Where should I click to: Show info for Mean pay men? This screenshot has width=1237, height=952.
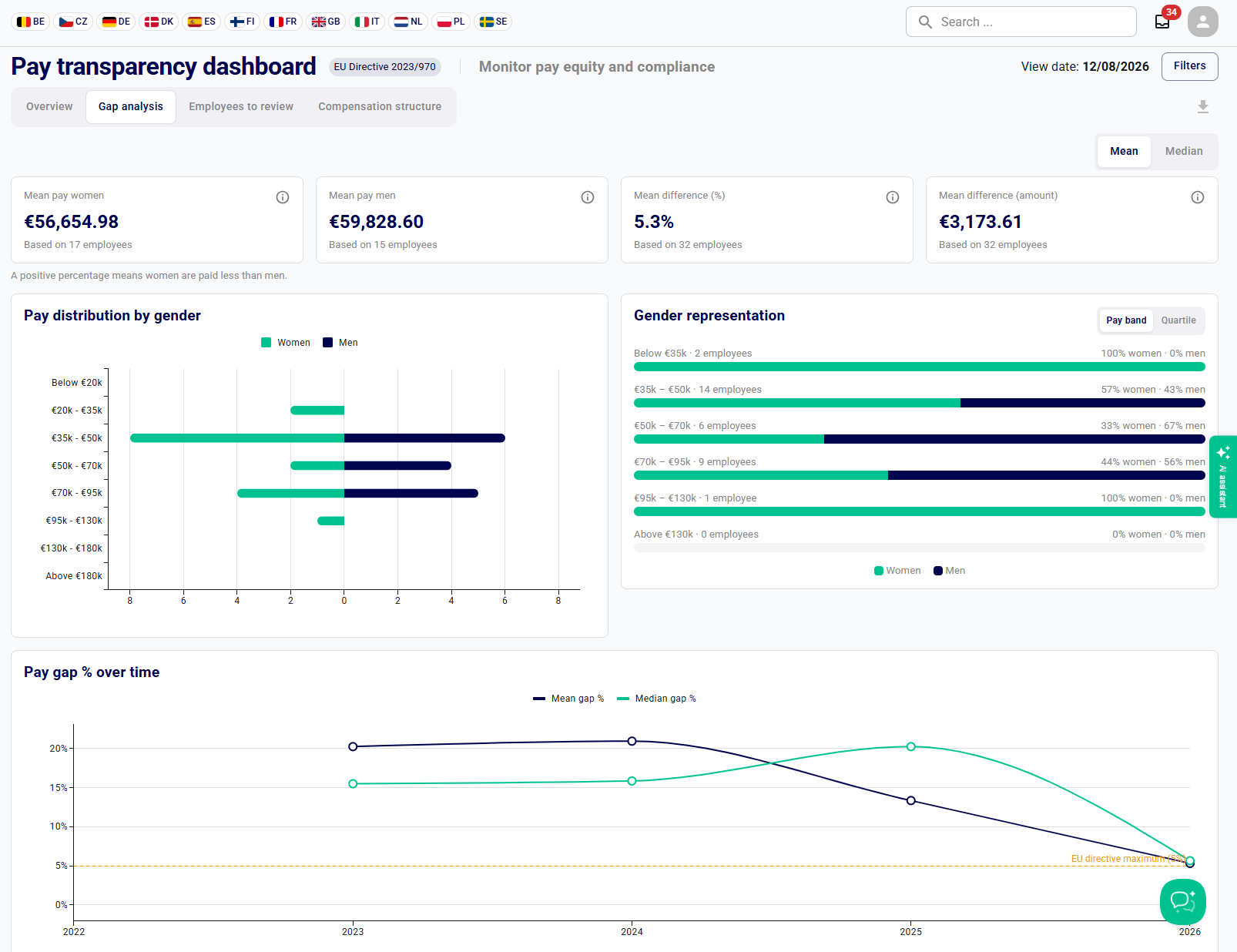click(588, 197)
